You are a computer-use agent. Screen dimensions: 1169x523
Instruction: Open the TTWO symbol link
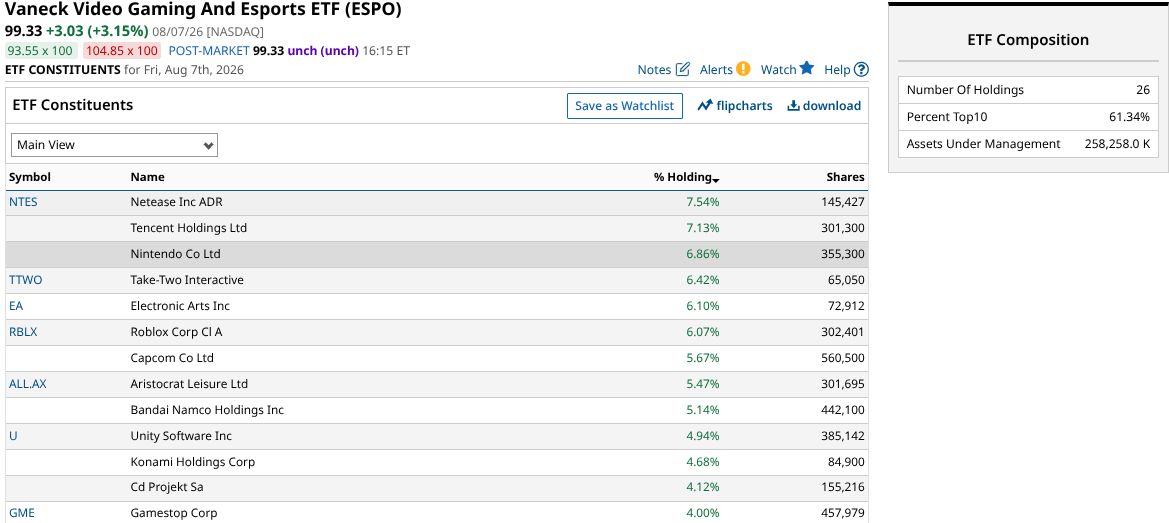tap(25, 280)
